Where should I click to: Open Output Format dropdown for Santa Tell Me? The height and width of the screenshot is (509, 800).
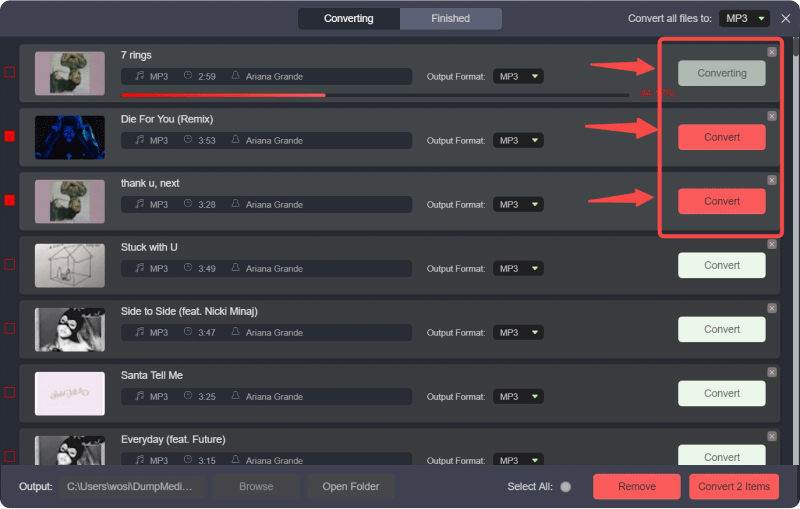tap(518, 396)
